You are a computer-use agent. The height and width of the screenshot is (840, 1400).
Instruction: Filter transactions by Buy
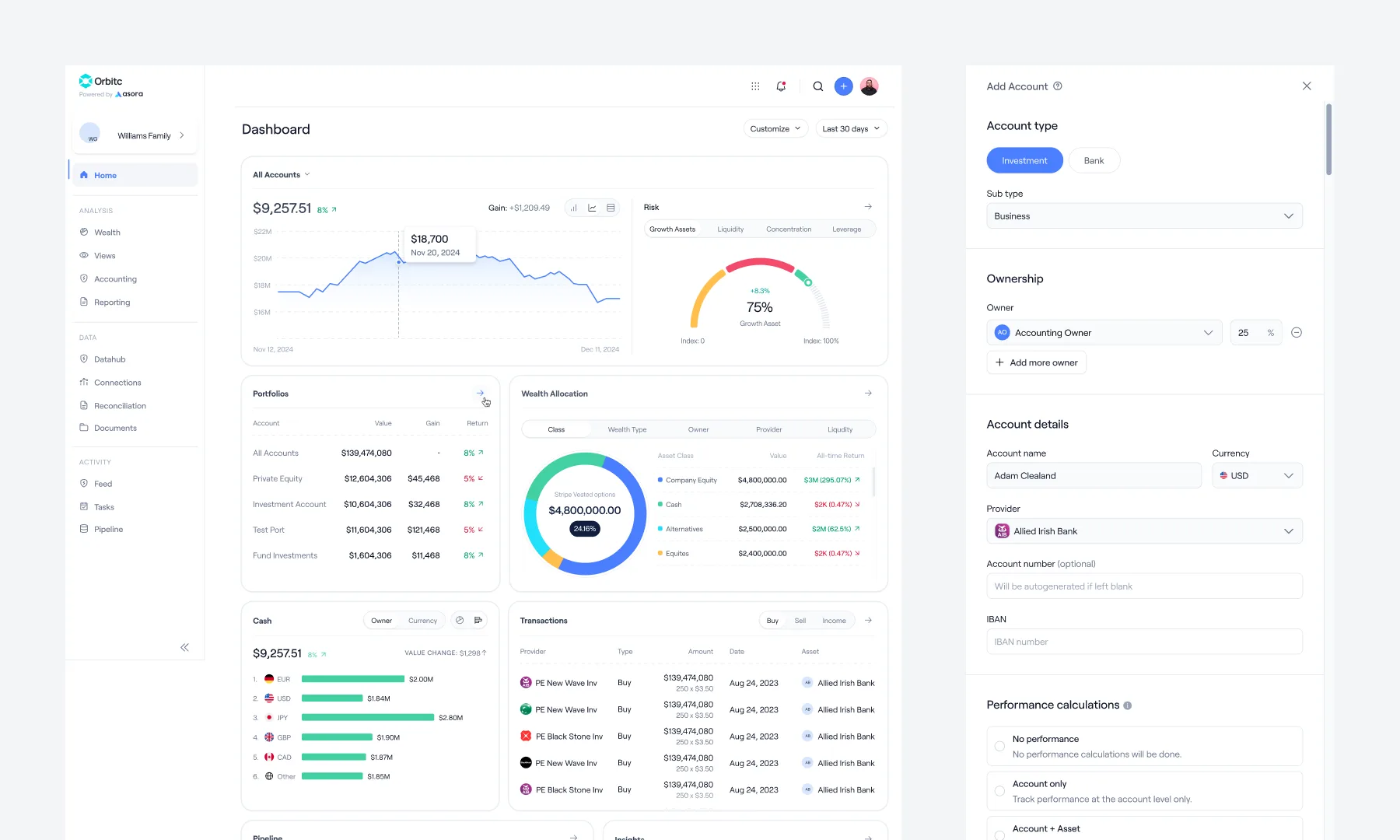772,621
